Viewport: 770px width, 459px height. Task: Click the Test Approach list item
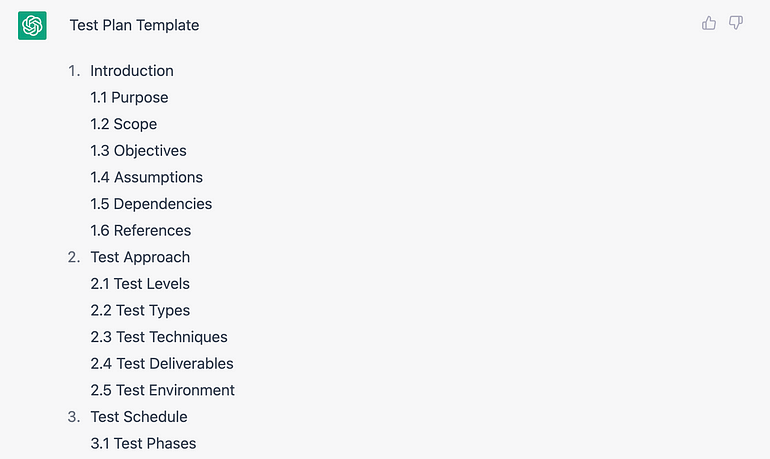(x=140, y=257)
